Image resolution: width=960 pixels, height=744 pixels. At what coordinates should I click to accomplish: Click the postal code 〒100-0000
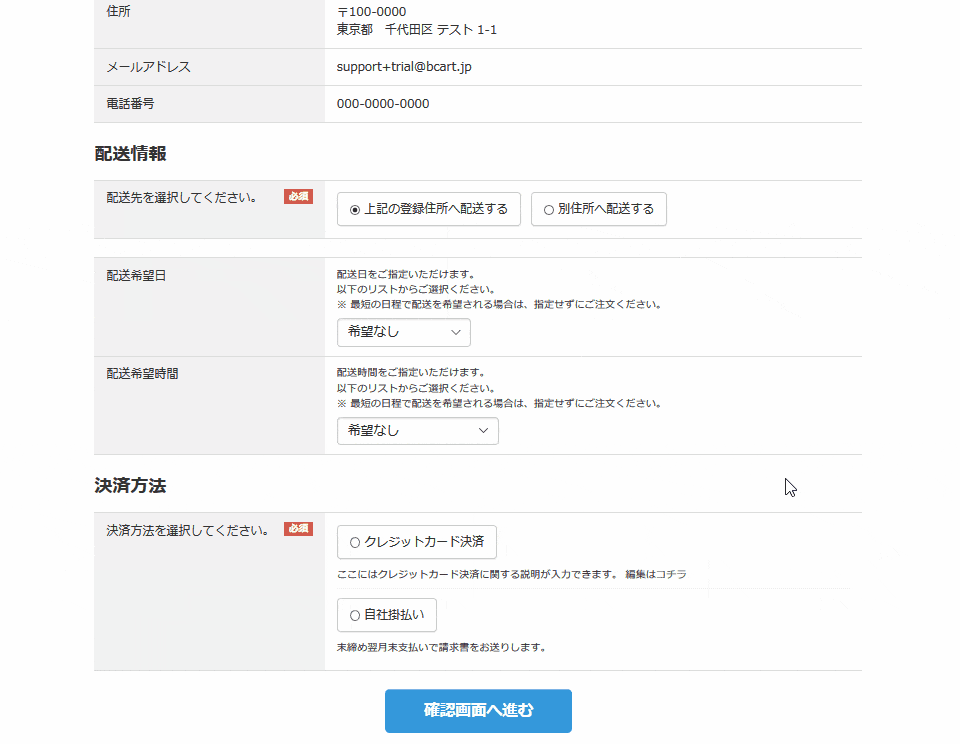coord(372,12)
